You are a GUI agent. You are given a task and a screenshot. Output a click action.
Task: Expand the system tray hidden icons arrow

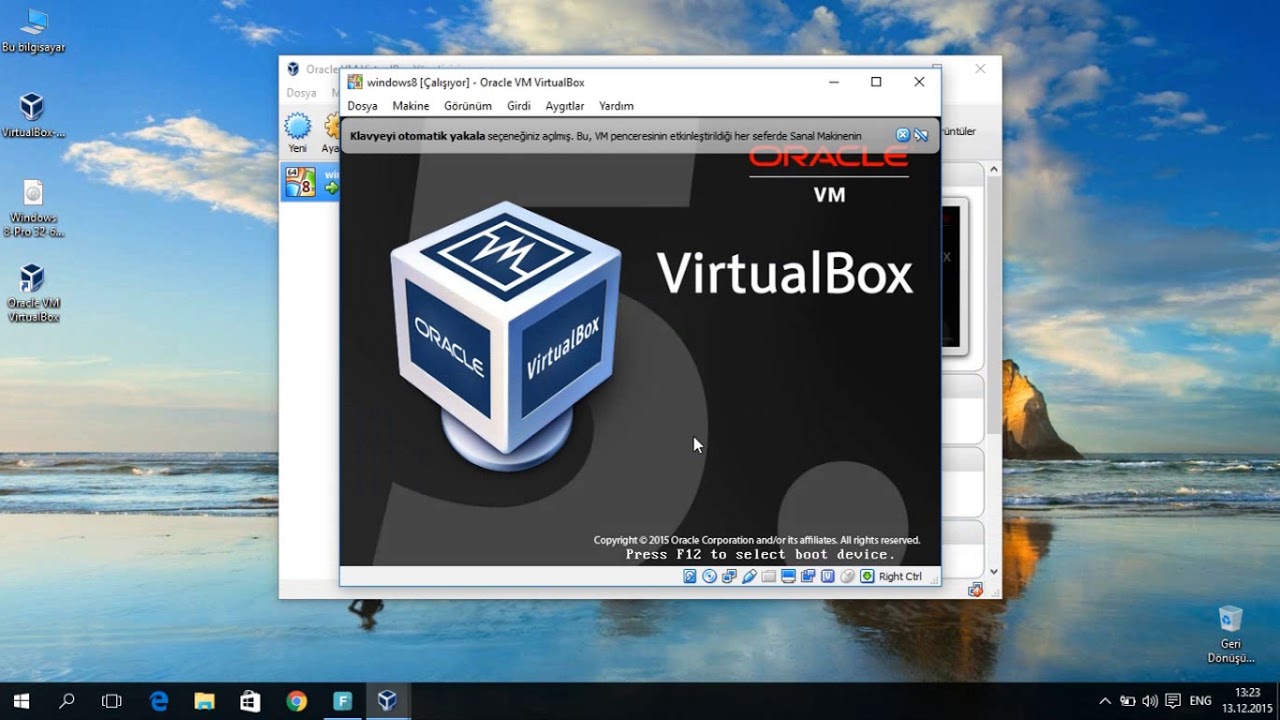click(1105, 701)
